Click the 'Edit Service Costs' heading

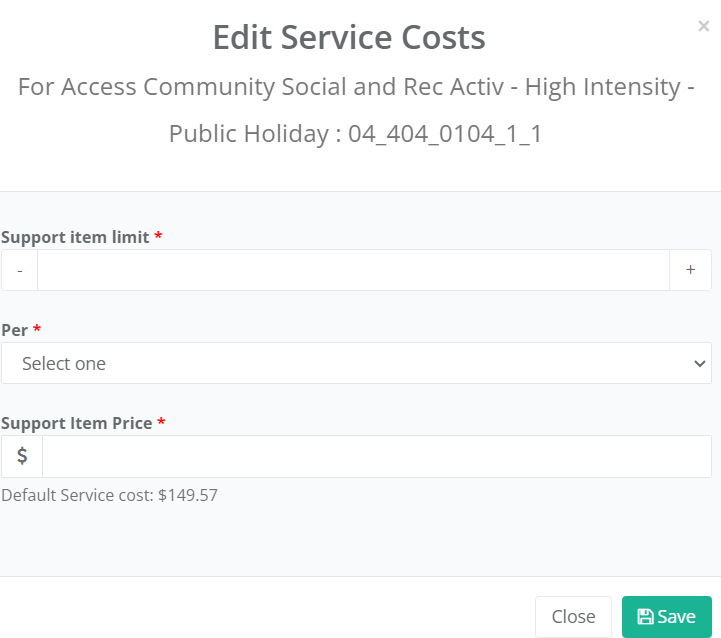point(349,37)
